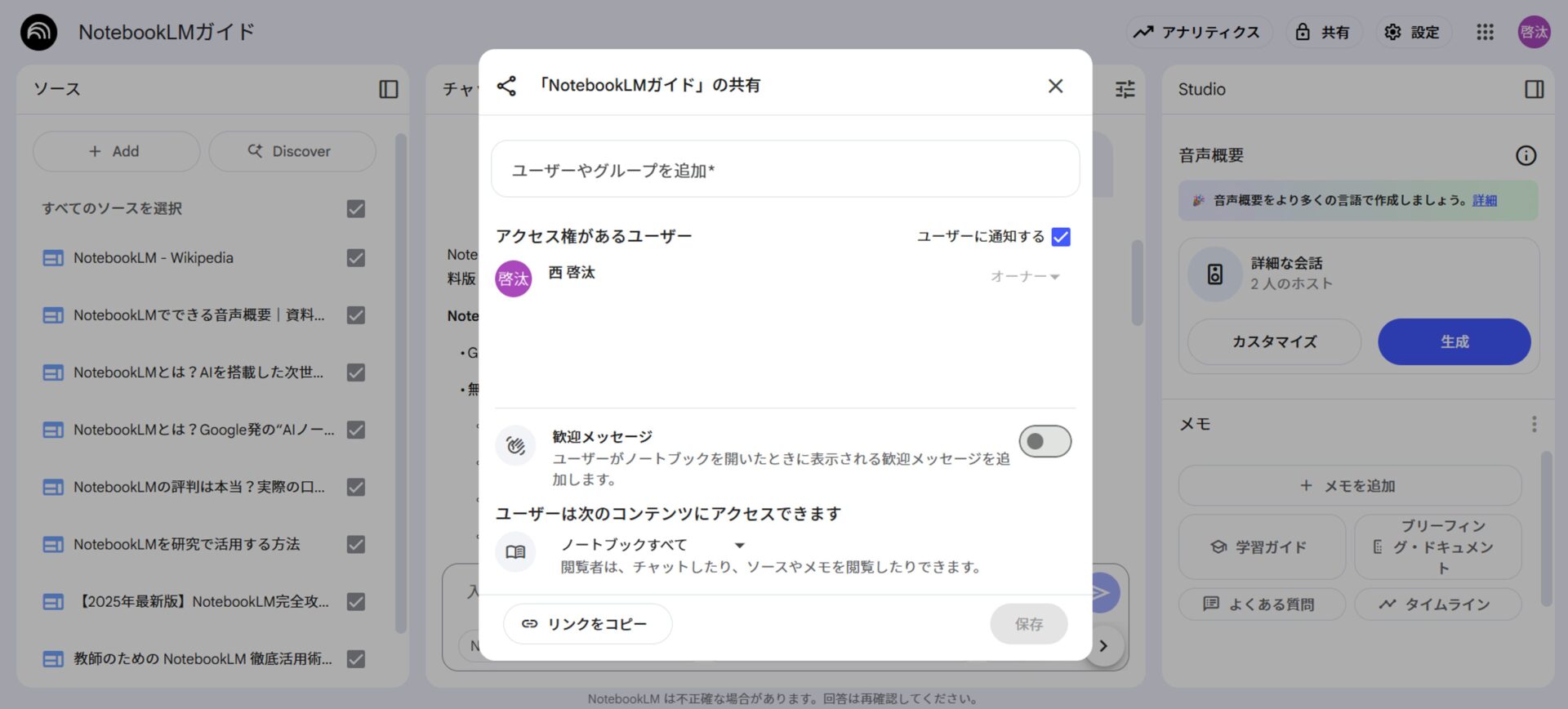Click the 保存 button
Viewport: 1568px width, 709px height.
pyautogui.click(x=1028, y=624)
